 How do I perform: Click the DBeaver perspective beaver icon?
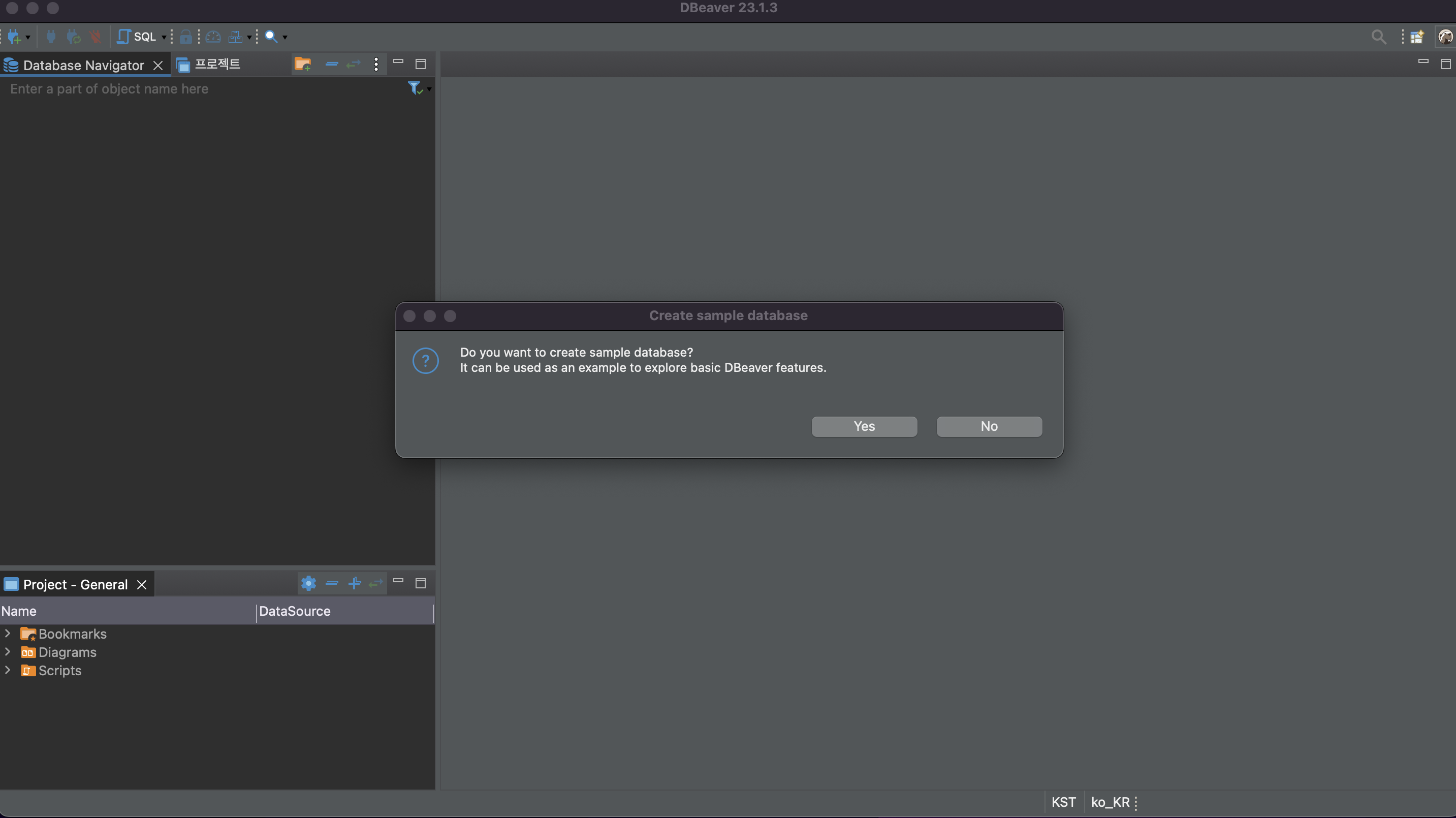(1445, 37)
